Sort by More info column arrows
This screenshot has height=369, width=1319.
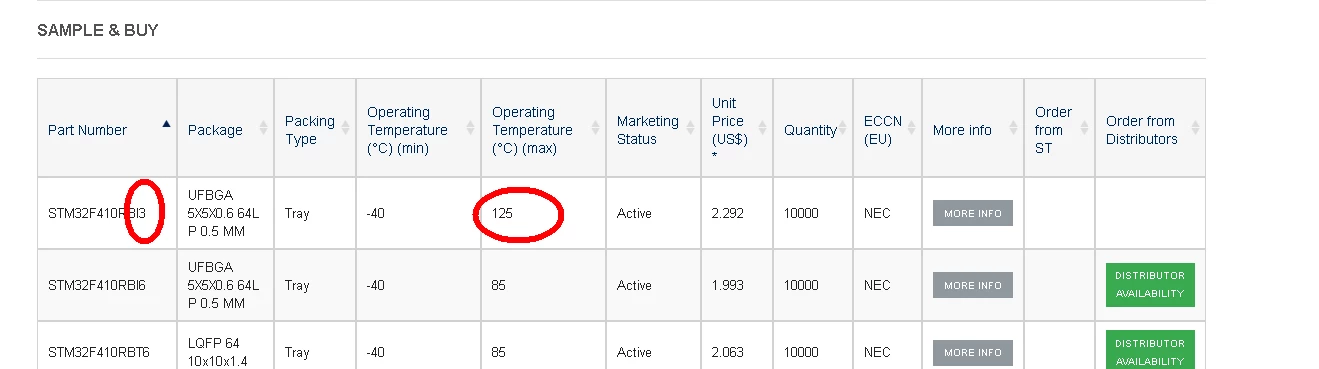[1014, 128]
